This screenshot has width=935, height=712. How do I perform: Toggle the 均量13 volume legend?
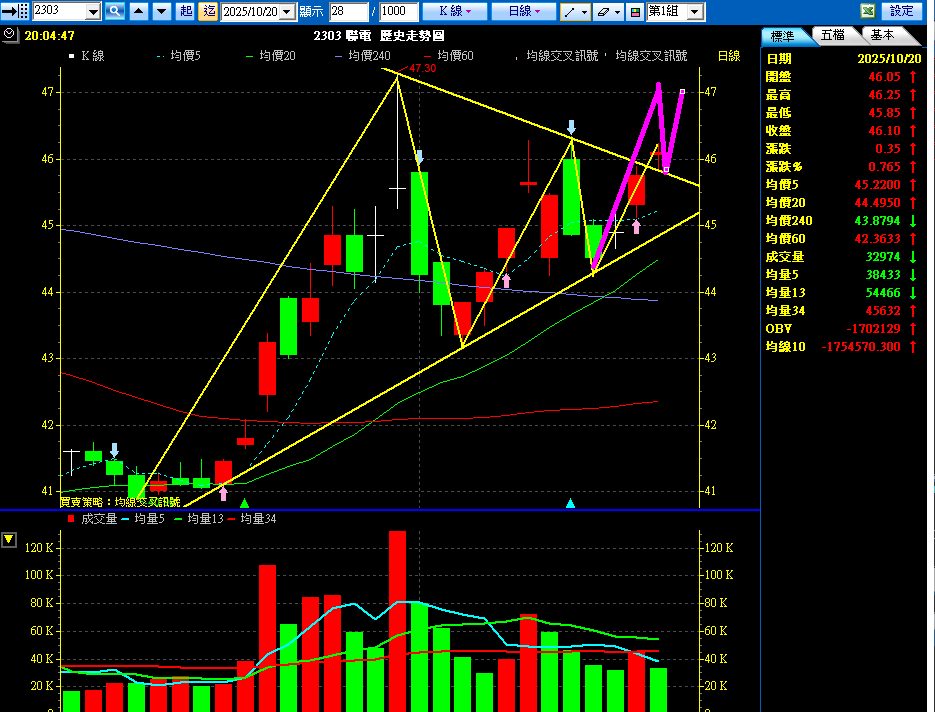pos(199,519)
